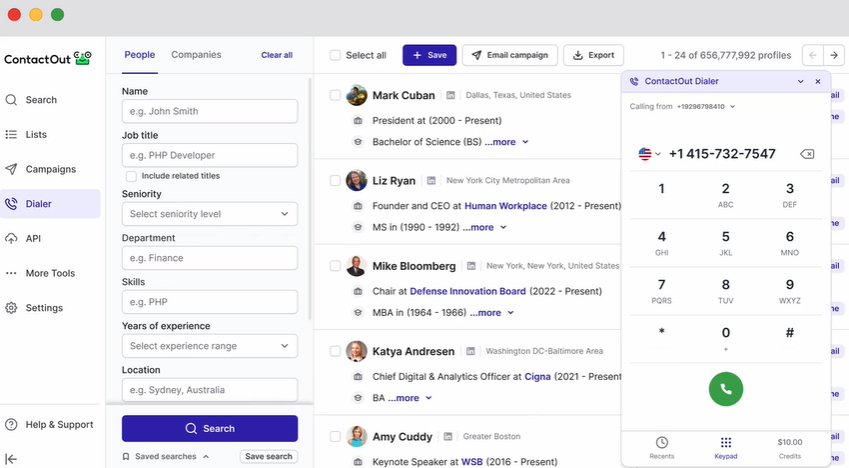Open Lists in the sidebar
The width and height of the screenshot is (849, 468).
26,134
